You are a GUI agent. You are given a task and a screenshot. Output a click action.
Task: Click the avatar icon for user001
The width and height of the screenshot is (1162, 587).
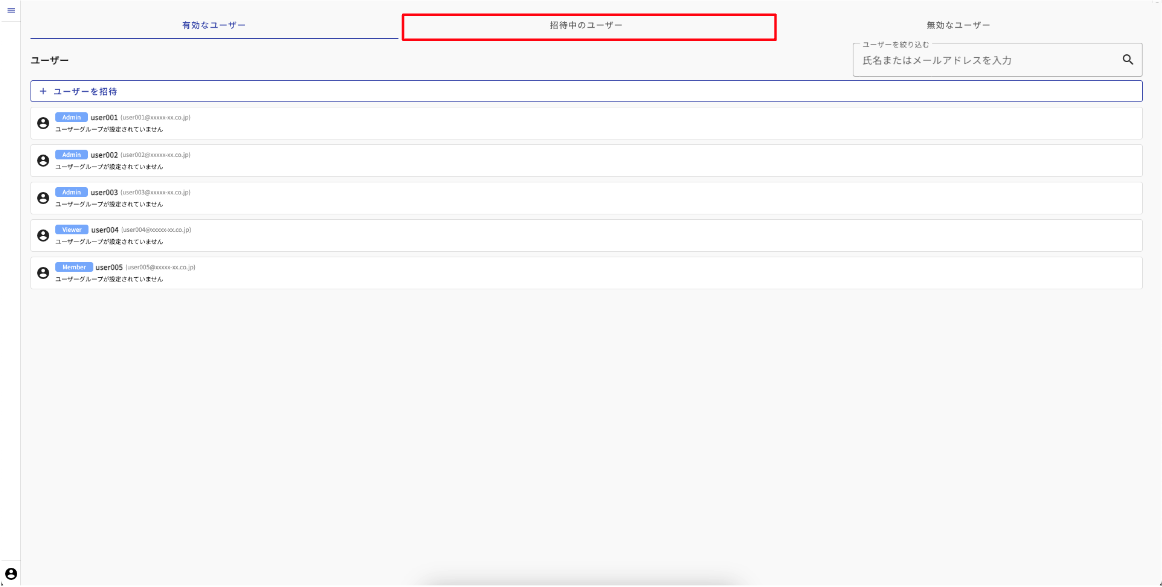(43, 123)
